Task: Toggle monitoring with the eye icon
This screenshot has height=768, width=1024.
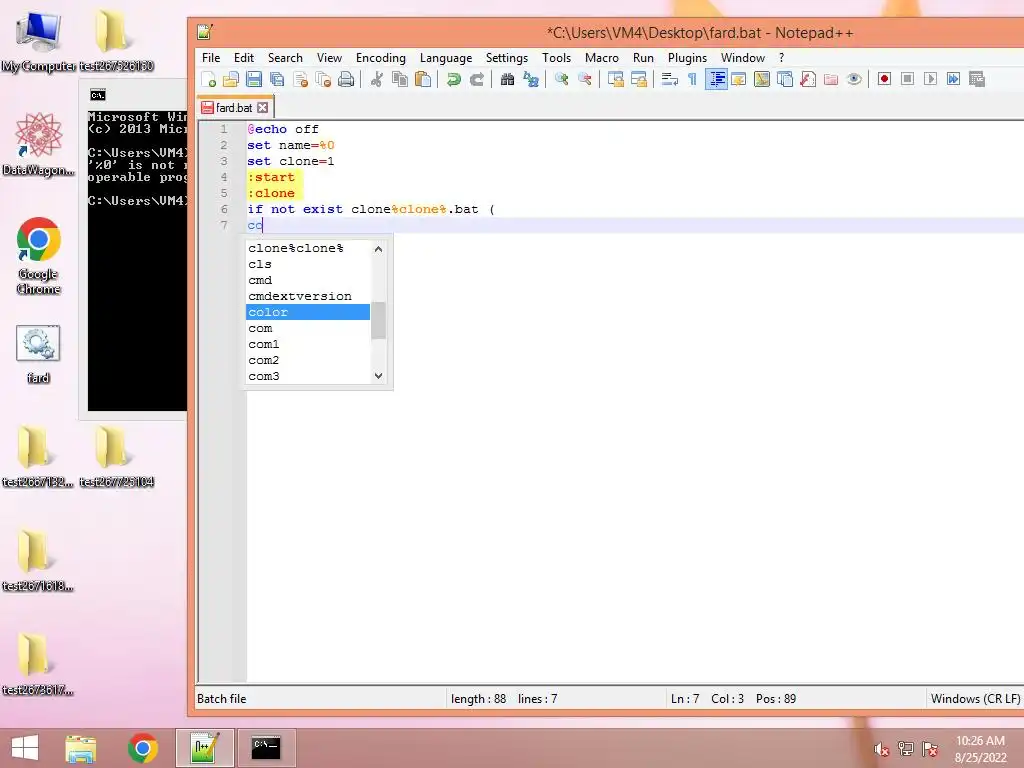Action: [x=854, y=80]
